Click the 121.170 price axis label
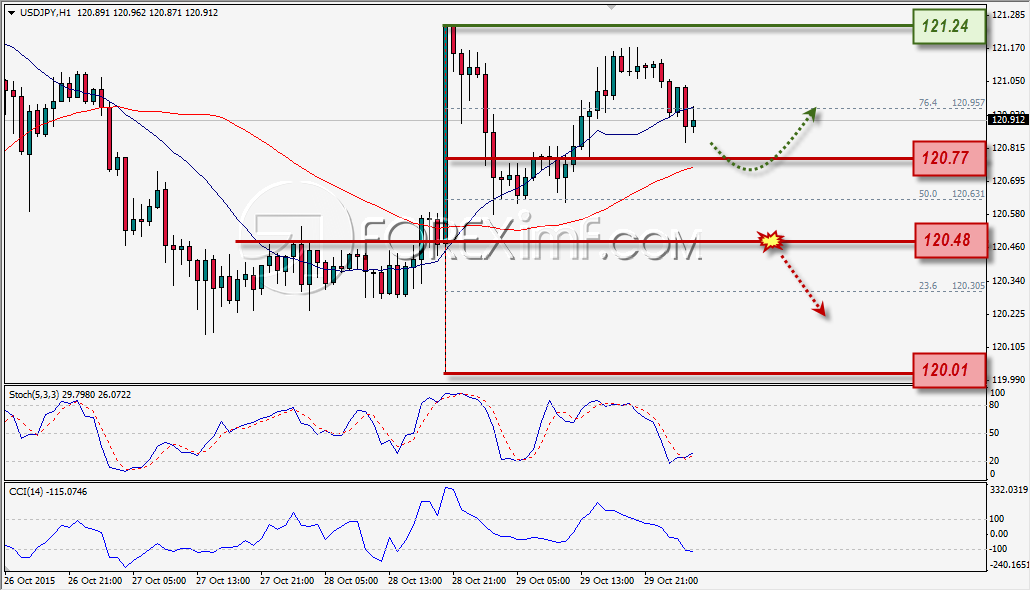1031x591 pixels. [1008, 47]
